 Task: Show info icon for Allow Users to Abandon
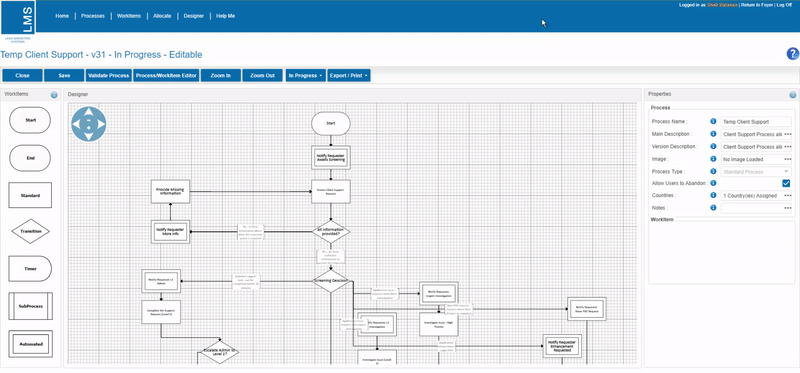pos(713,183)
